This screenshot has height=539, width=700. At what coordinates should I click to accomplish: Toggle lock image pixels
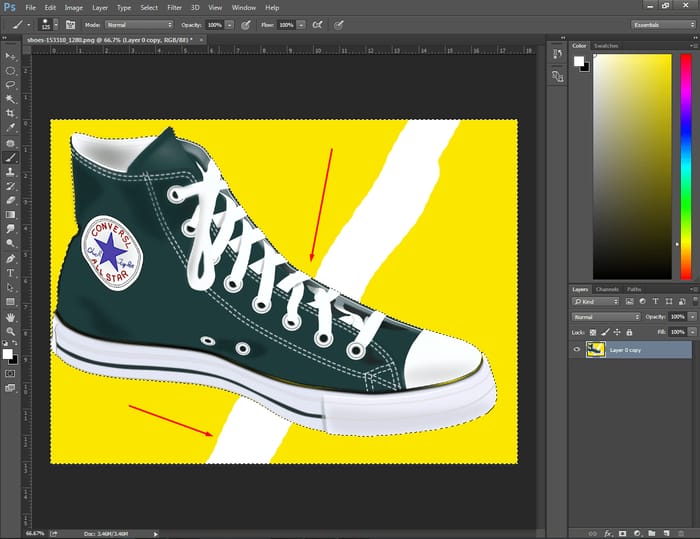(605, 332)
